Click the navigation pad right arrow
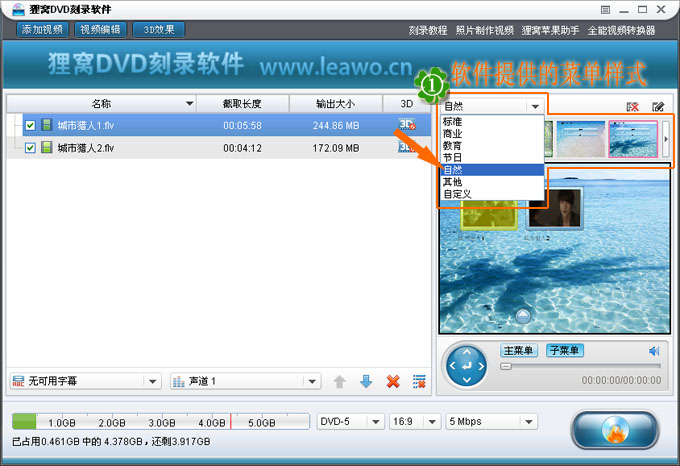 click(x=481, y=366)
